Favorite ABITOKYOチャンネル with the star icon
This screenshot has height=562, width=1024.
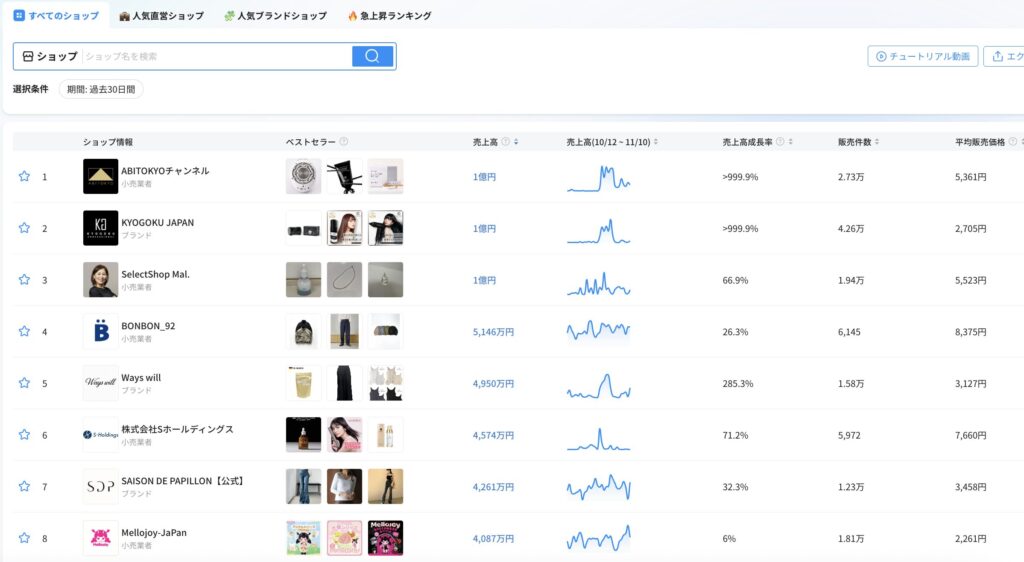(x=24, y=176)
